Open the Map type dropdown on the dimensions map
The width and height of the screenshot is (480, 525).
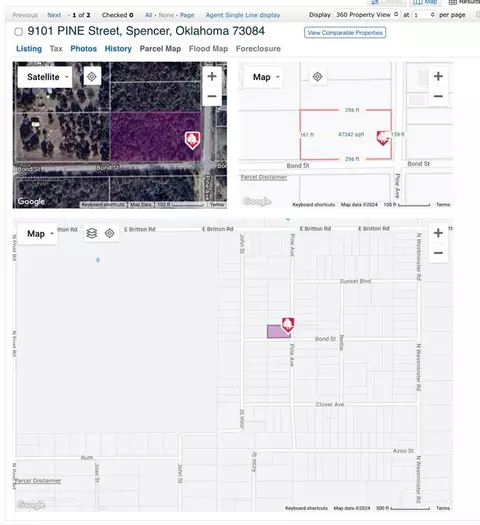click(263, 77)
